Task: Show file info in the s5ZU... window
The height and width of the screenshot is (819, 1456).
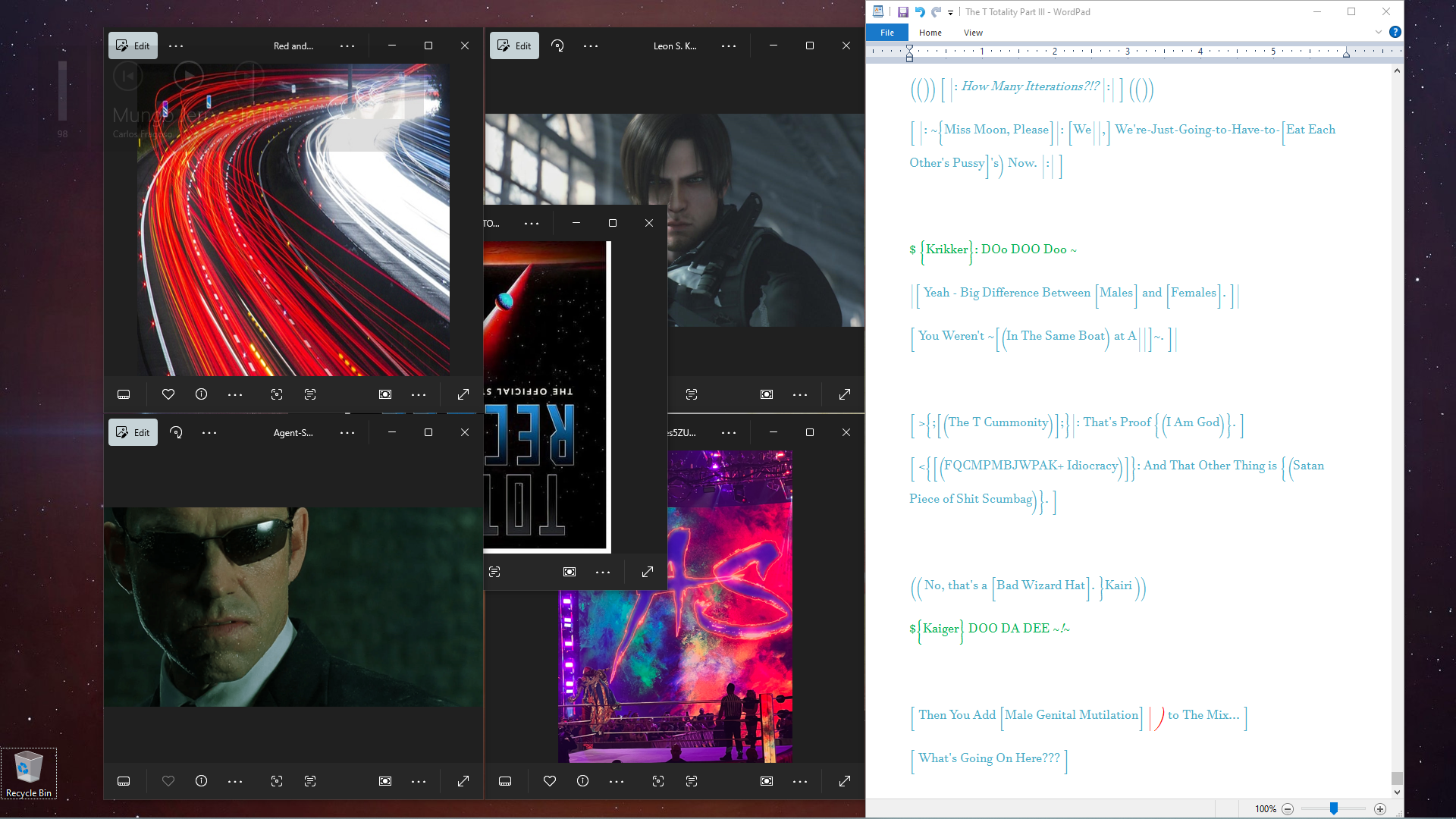Action: point(582,781)
